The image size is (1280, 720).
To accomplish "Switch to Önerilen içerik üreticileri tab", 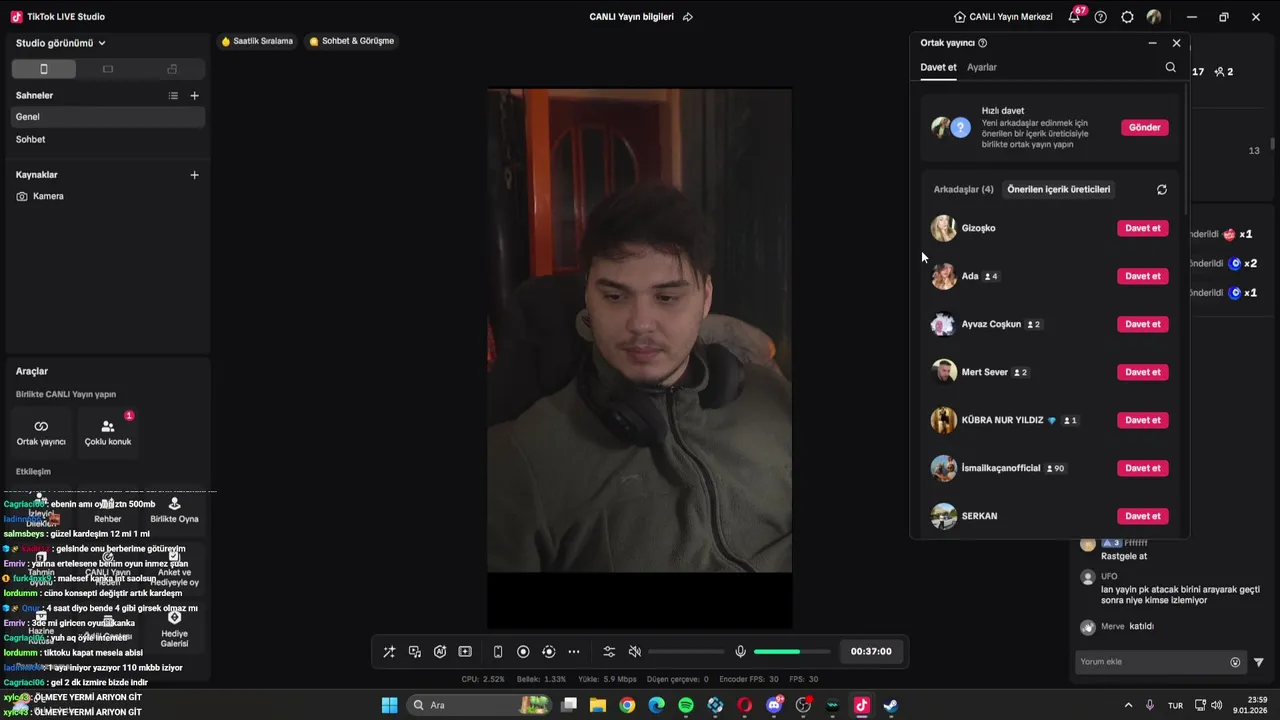I will click(1059, 189).
